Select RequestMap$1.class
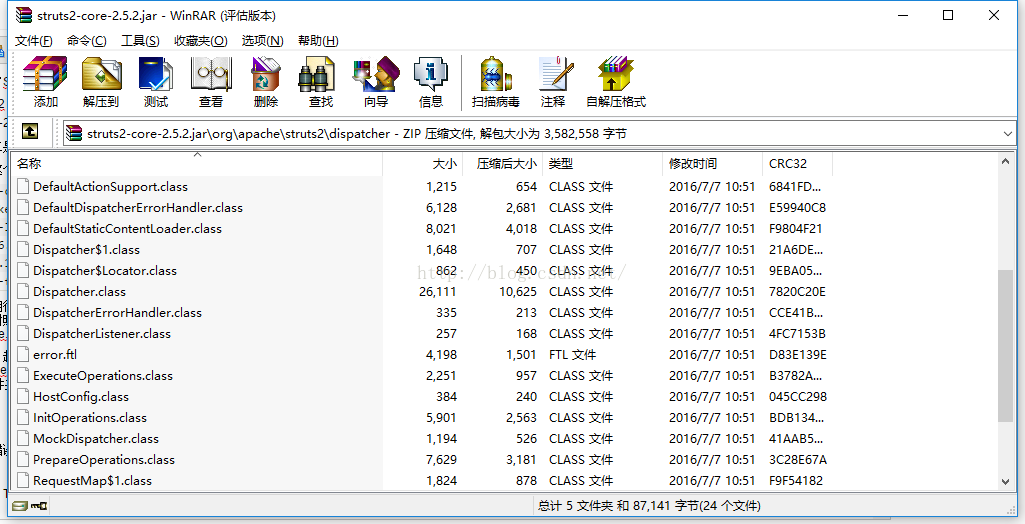This screenshot has width=1025, height=524. click(x=92, y=480)
